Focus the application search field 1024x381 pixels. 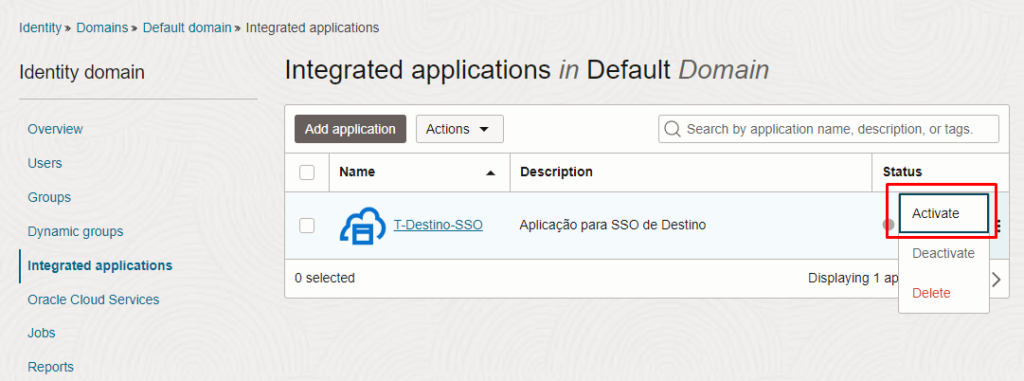[x=829, y=129]
